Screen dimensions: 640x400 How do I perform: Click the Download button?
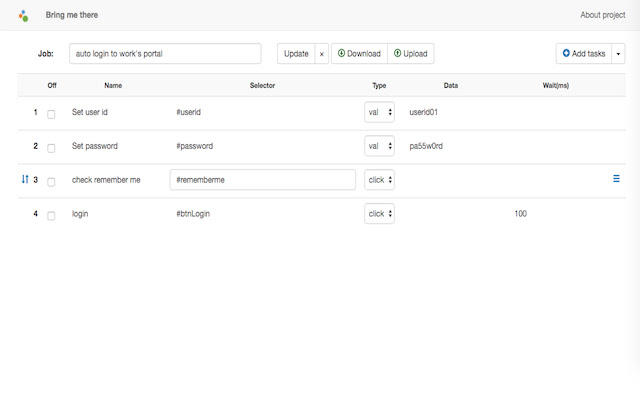pyautogui.click(x=359, y=54)
